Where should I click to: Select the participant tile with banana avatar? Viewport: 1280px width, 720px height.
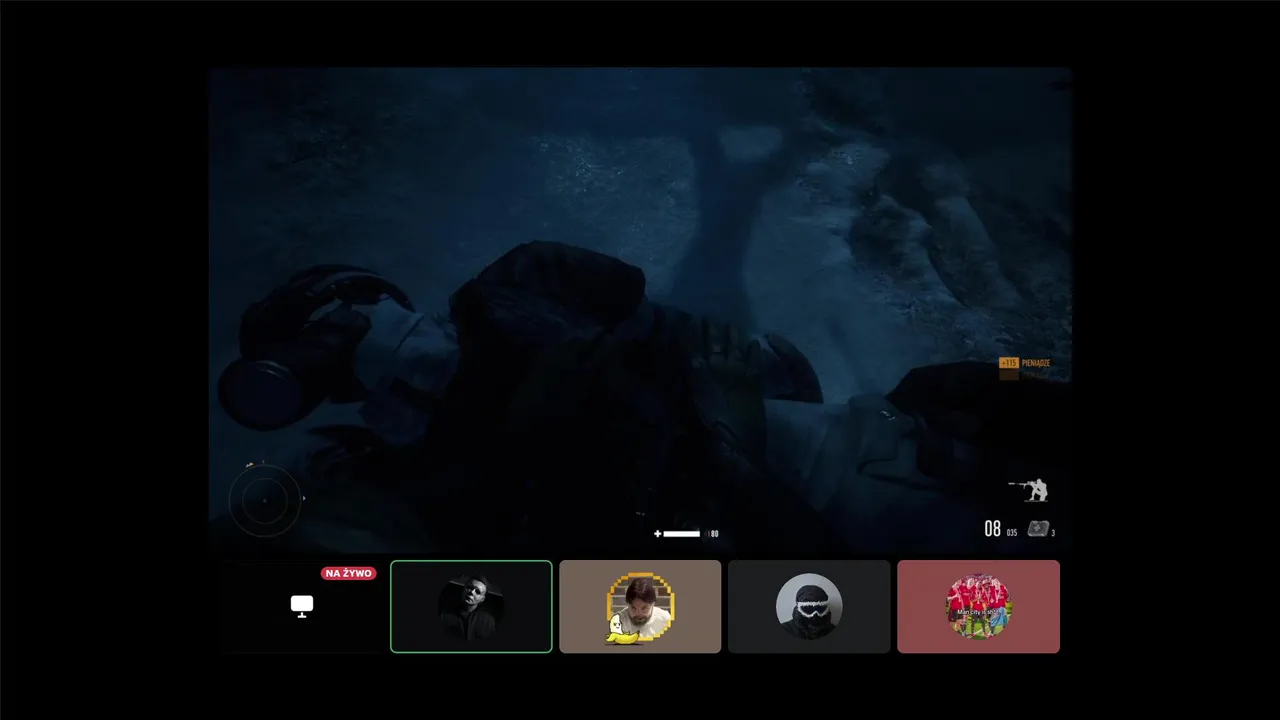[640, 607]
